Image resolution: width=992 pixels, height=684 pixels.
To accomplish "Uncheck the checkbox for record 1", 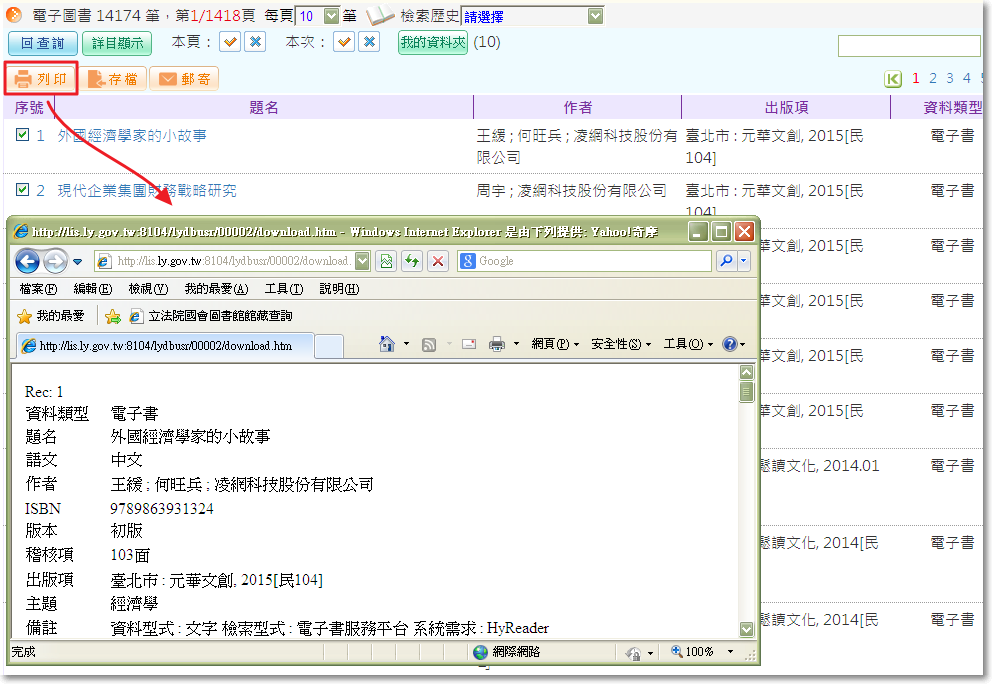I will pos(22,135).
